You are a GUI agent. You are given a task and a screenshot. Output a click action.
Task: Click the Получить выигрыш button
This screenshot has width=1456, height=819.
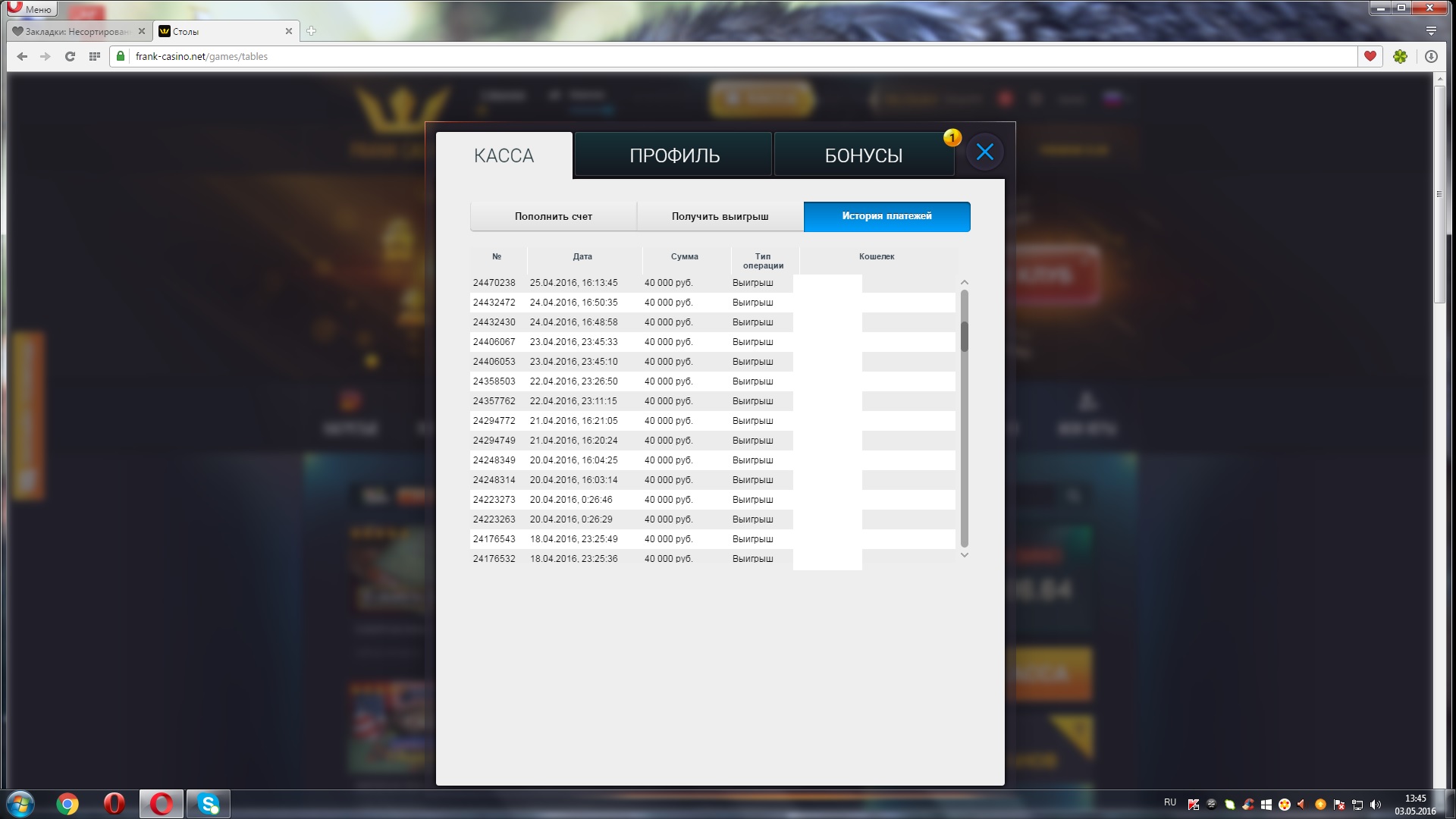point(720,216)
